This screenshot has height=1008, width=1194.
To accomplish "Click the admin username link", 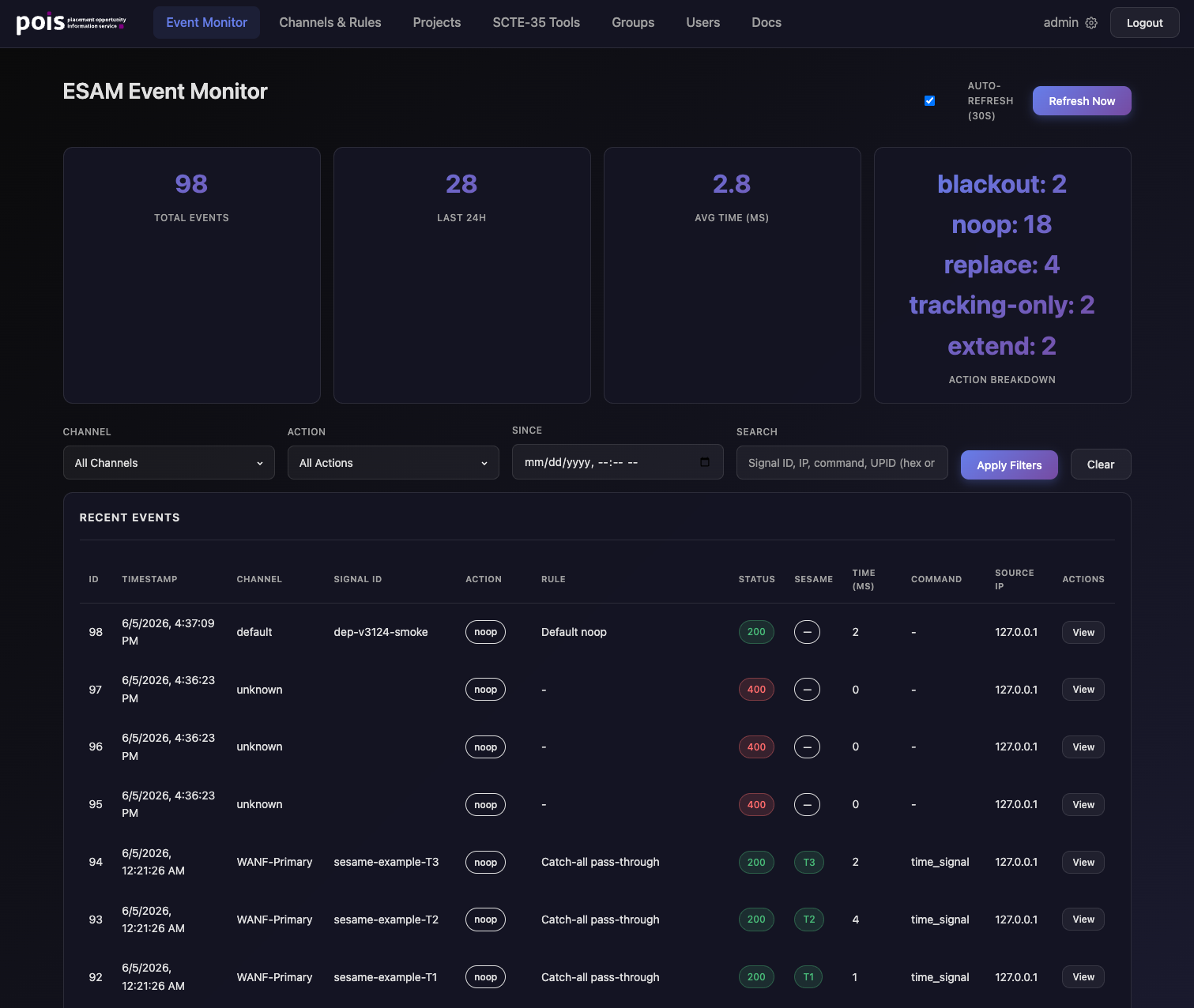I will click(x=1060, y=23).
